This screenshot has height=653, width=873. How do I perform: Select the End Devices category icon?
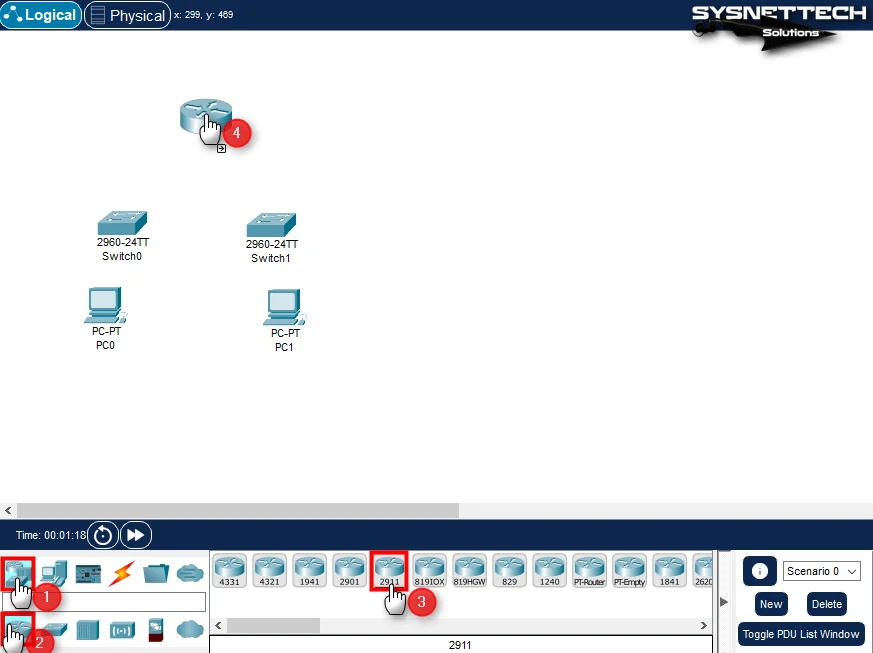(x=54, y=573)
